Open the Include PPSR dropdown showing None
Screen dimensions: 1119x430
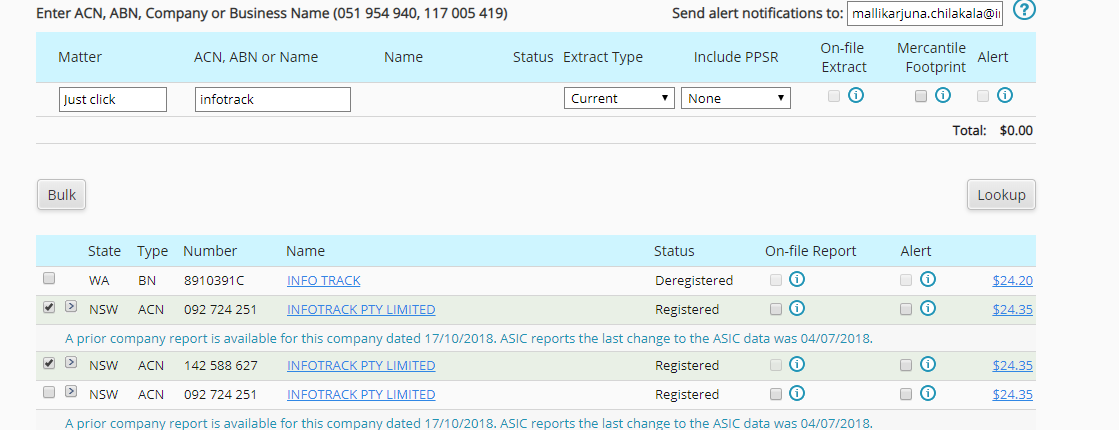(x=736, y=98)
